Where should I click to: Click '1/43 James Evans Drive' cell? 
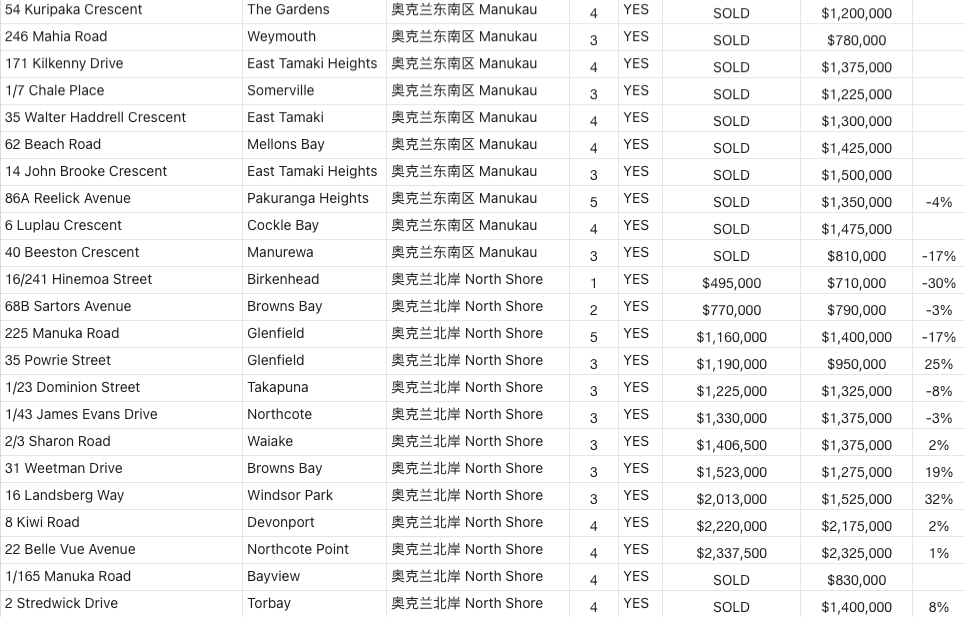pos(121,416)
